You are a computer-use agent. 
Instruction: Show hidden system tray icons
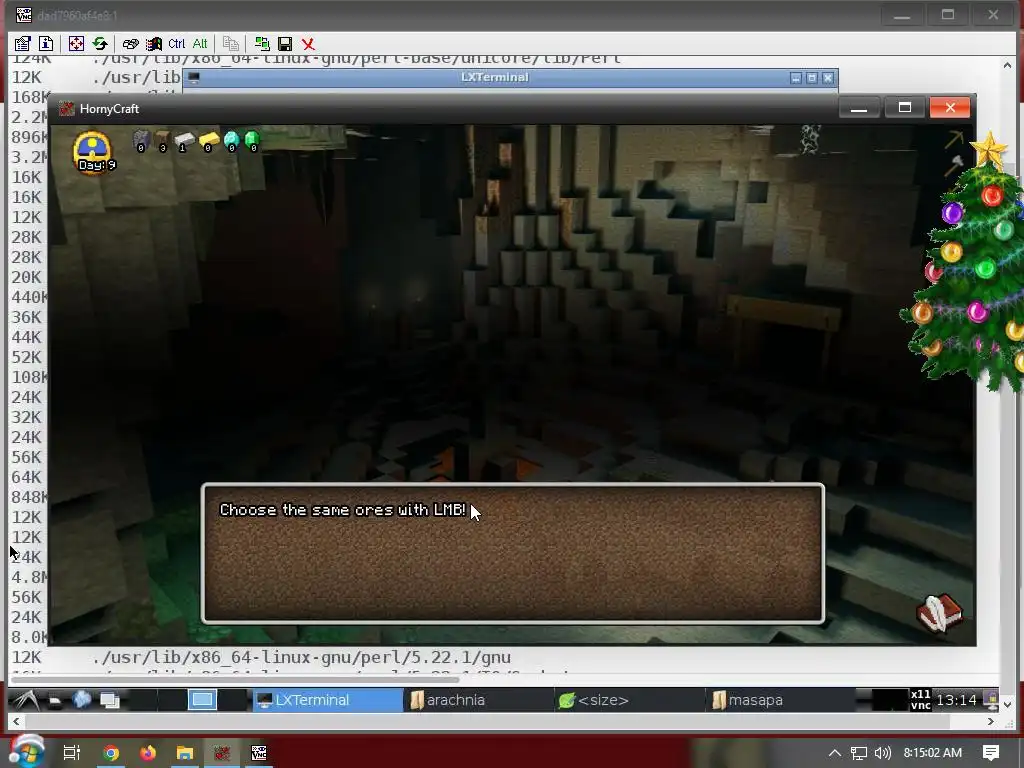coord(835,753)
